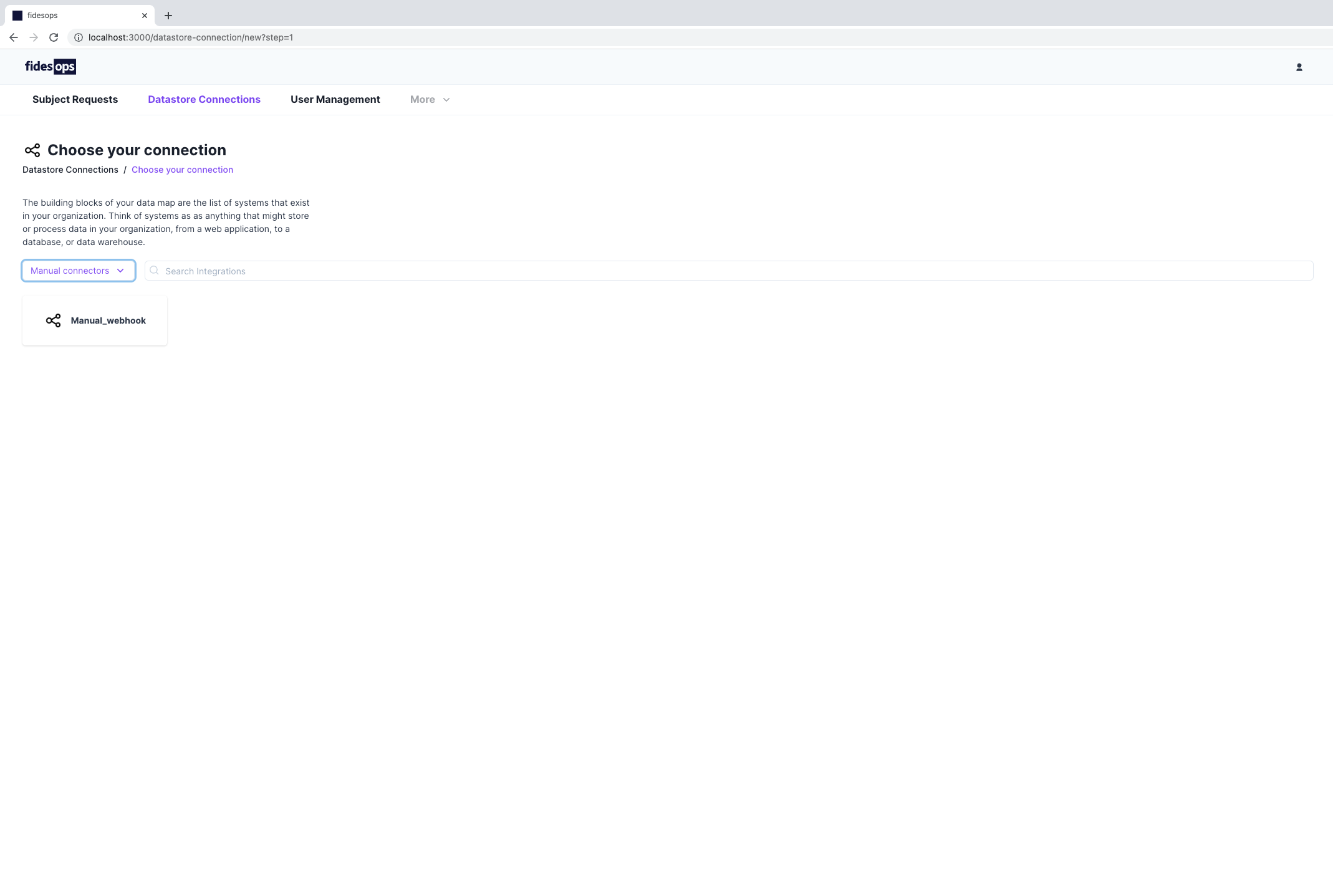Click the browser address bar URL
Viewport: 1333px width, 896px height.
coord(191,37)
